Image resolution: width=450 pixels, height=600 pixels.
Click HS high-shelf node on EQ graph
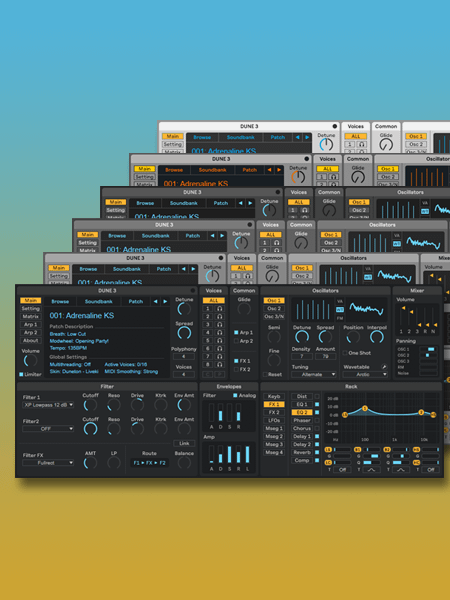pos(433,415)
